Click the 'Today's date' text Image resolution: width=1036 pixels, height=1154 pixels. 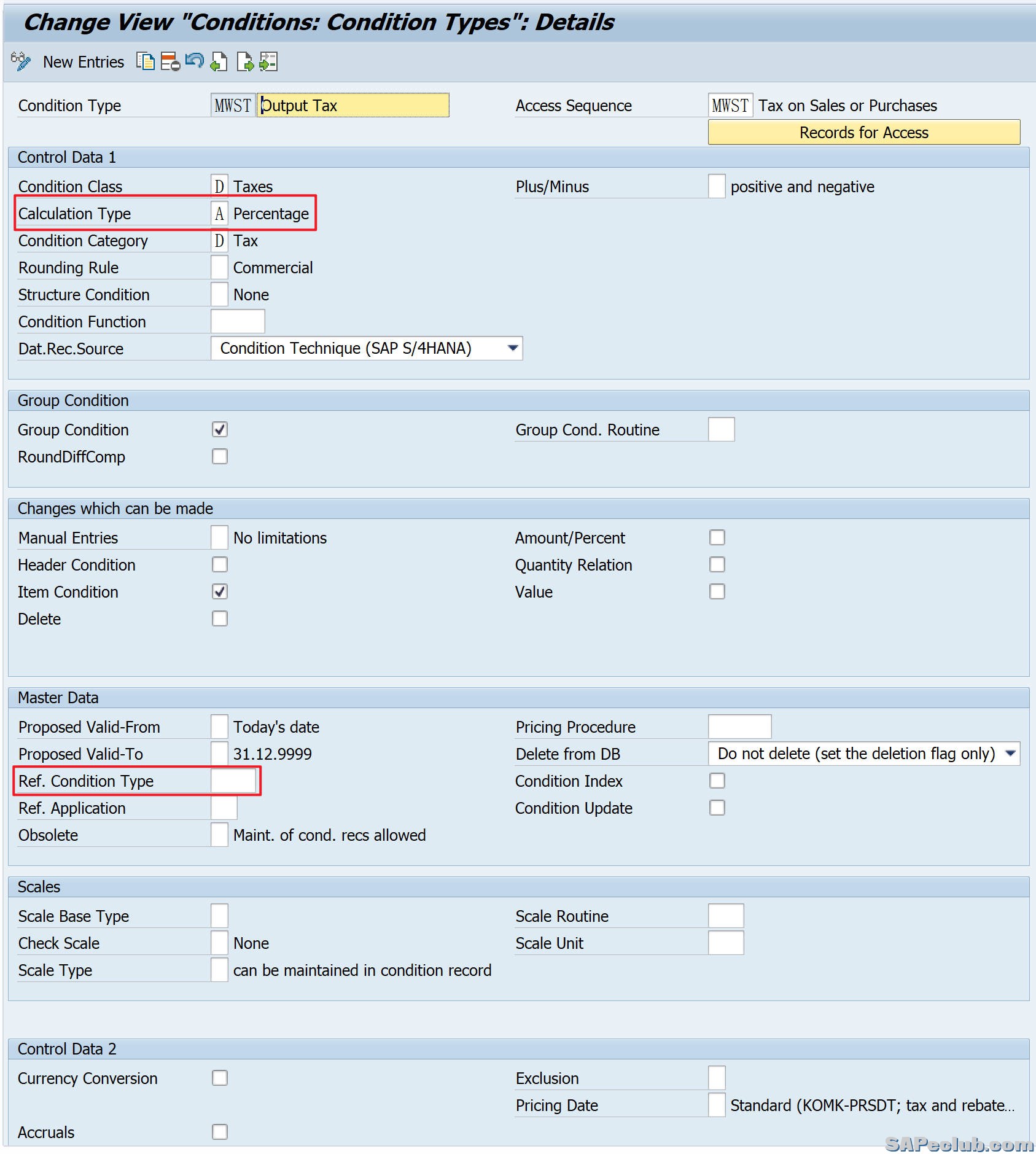(x=276, y=727)
